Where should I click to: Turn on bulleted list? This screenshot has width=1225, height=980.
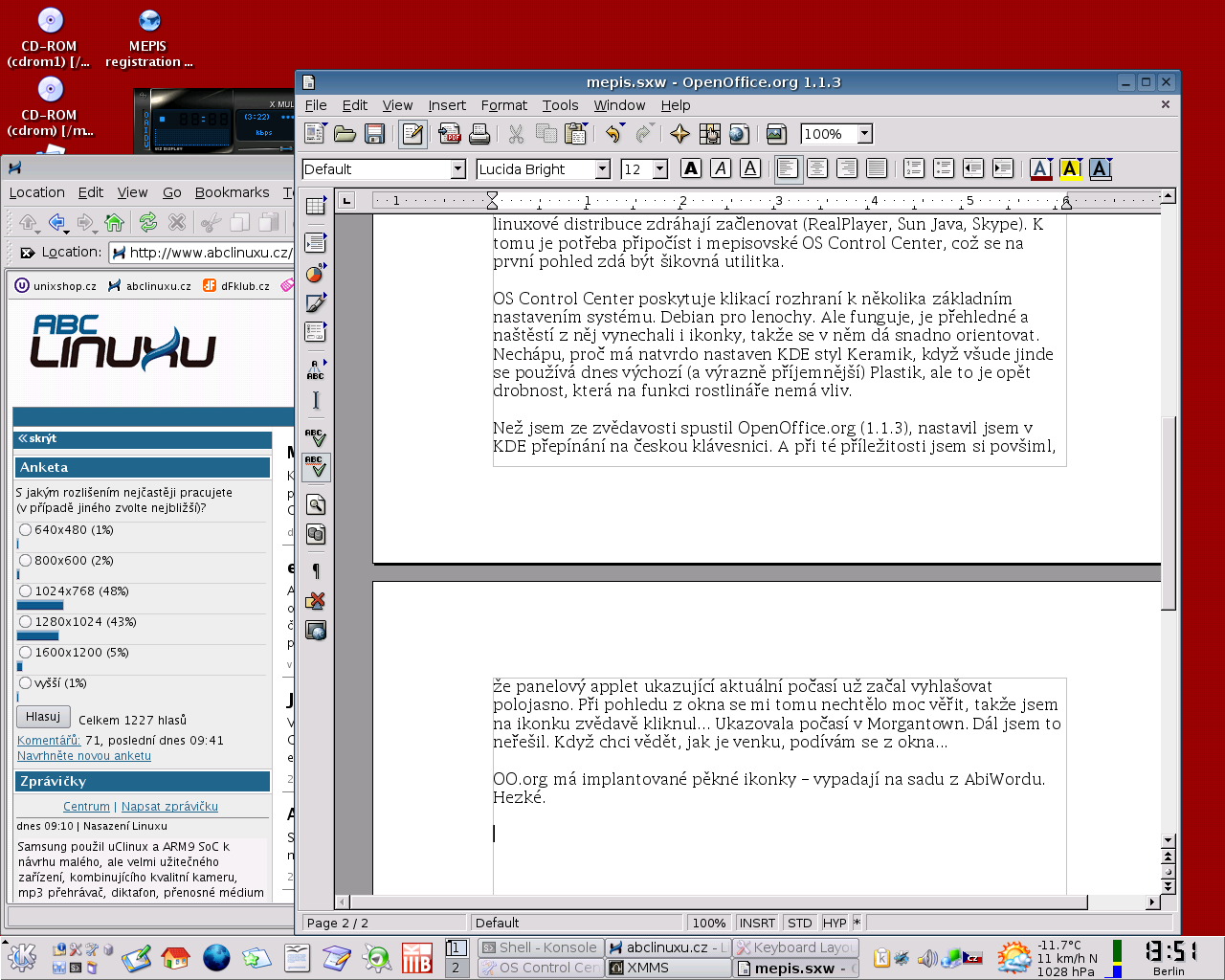pos(944,168)
